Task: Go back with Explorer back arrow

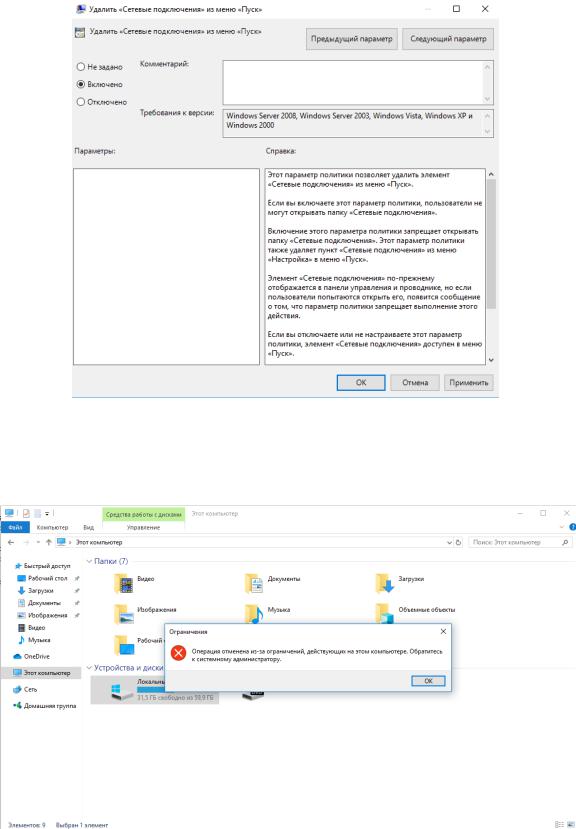Action: click(11, 542)
